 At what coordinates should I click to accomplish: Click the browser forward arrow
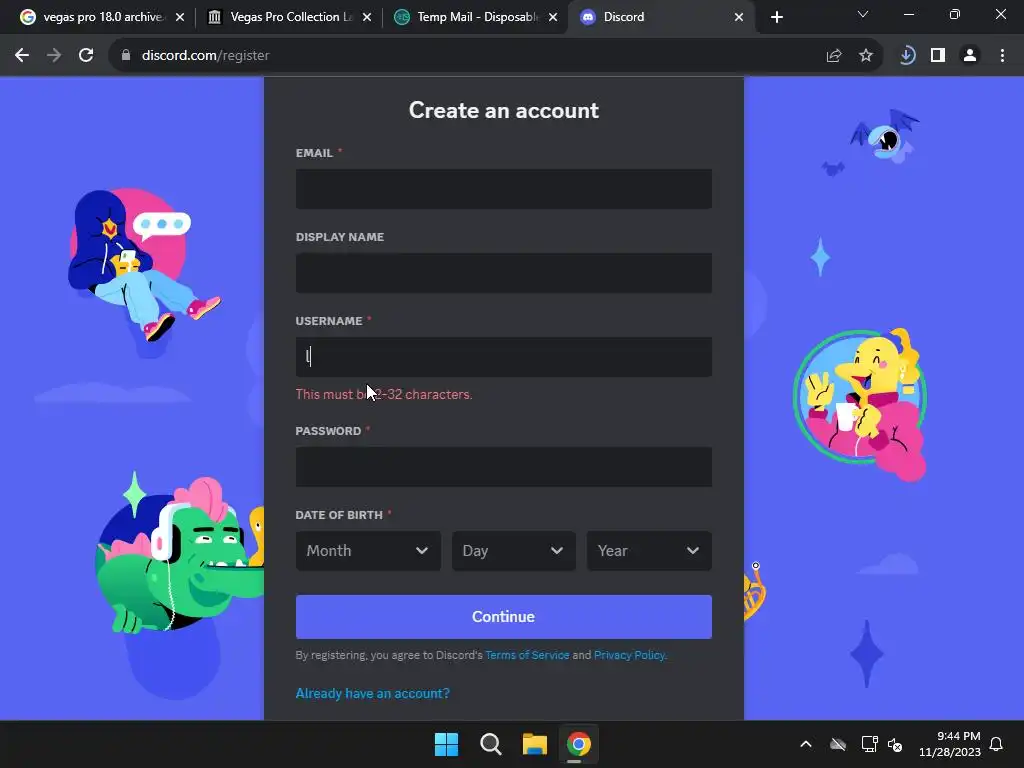click(x=54, y=56)
